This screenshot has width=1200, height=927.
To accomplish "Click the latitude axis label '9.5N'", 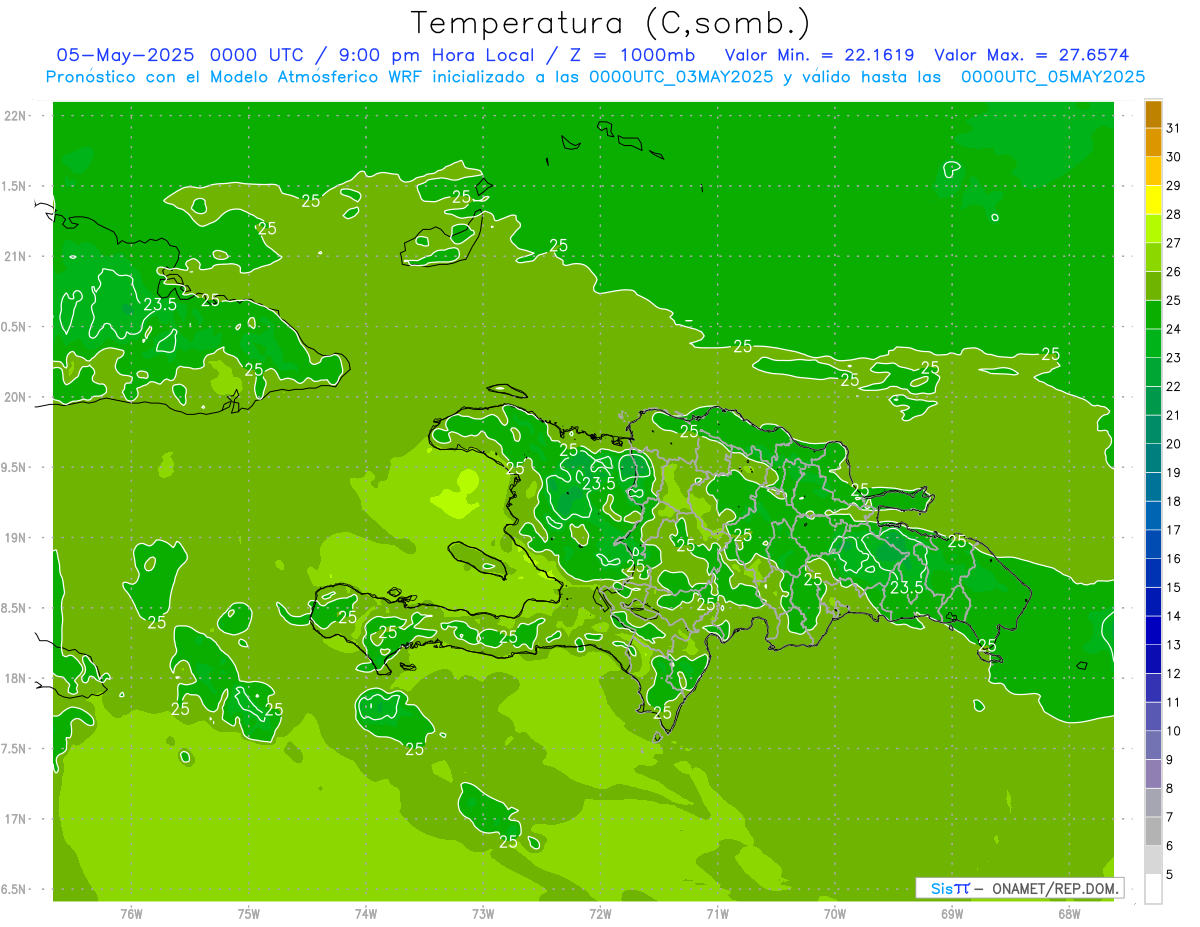I will pos(15,467).
